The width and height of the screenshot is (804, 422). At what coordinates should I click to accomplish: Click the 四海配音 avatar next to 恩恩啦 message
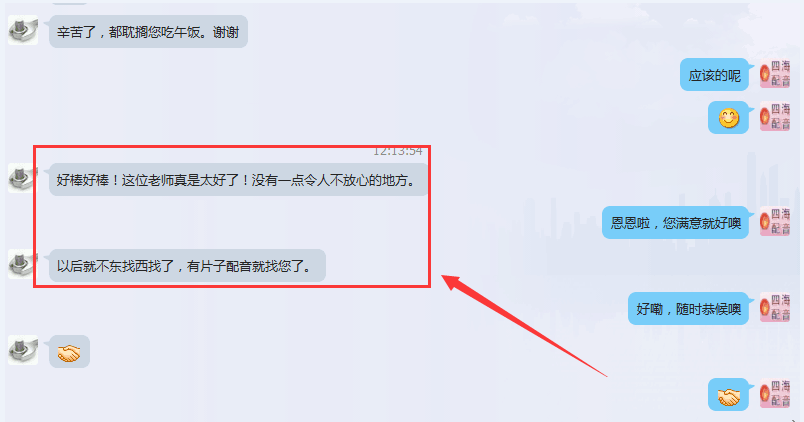tap(775, 222)
